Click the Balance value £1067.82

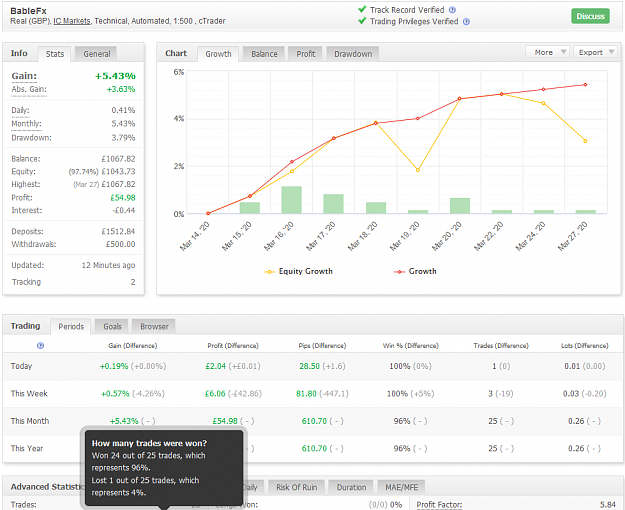[x=118, y=159]
